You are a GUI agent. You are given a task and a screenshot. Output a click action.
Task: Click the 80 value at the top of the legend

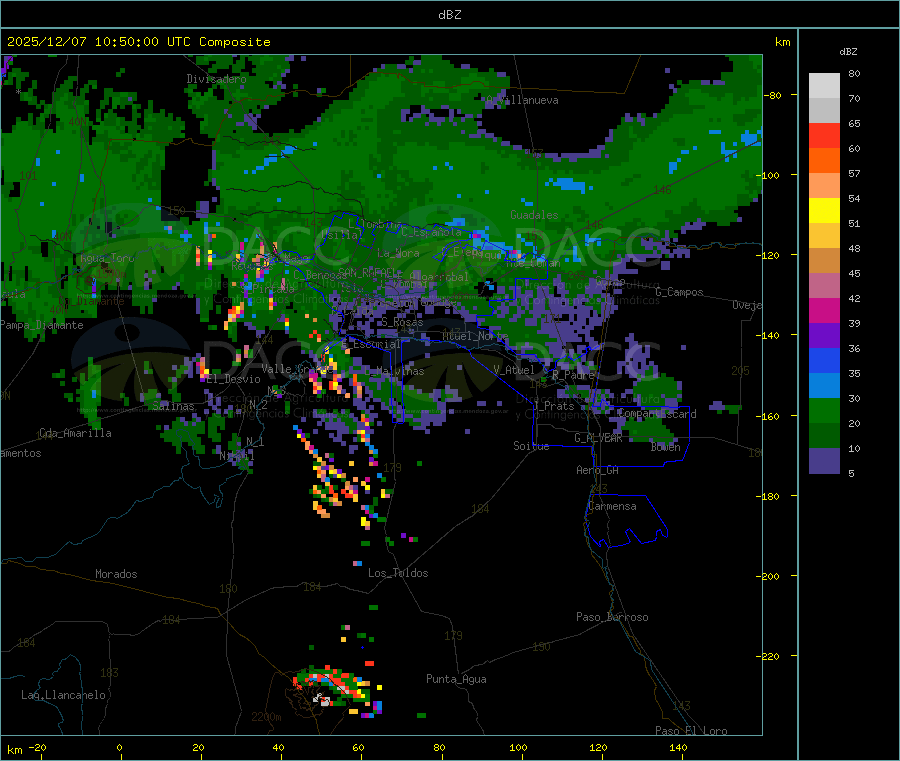tap(854, 73)
